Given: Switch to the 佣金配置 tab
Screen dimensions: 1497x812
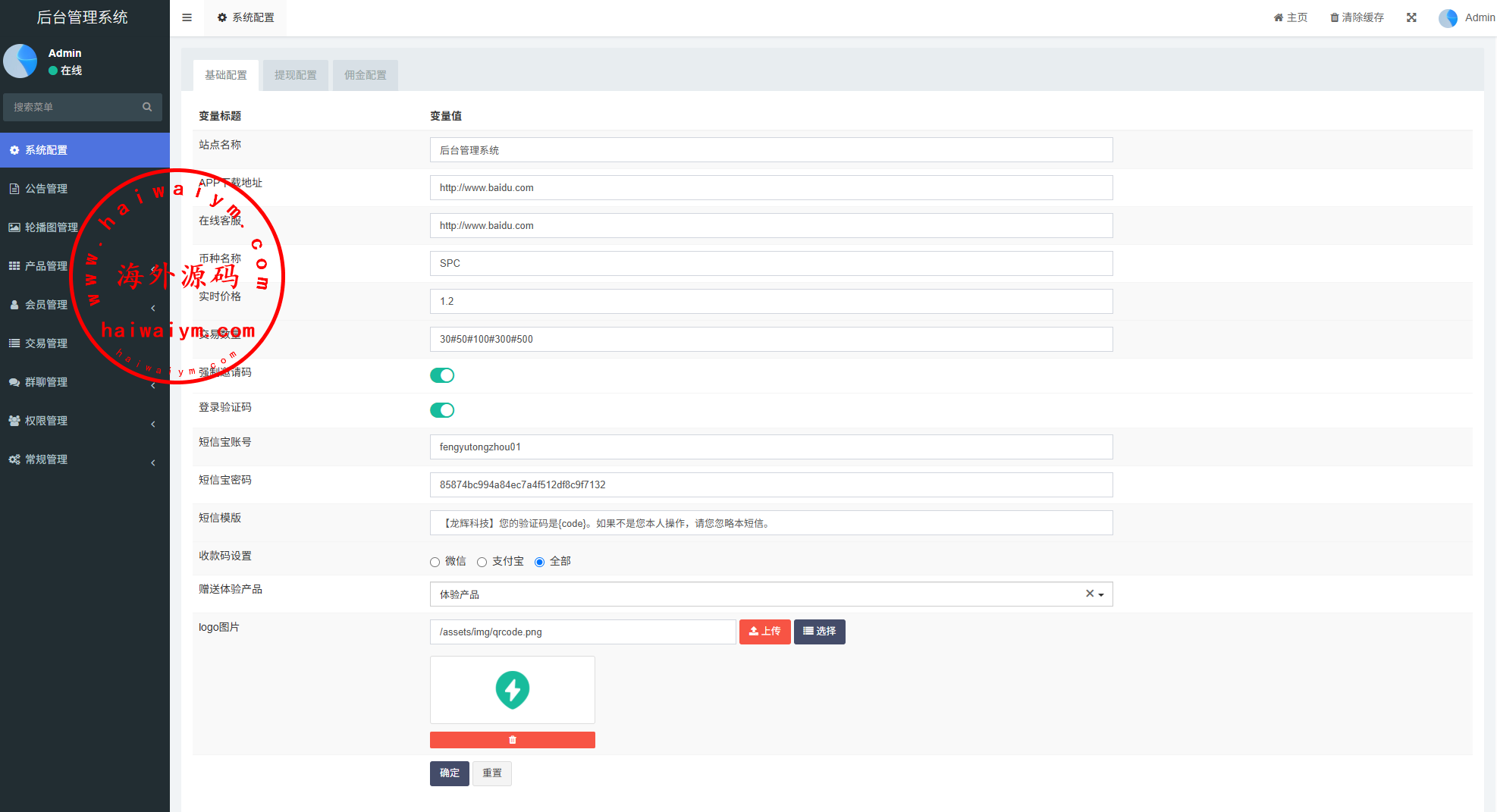Looking at the screenshot, I should point(365,75).
